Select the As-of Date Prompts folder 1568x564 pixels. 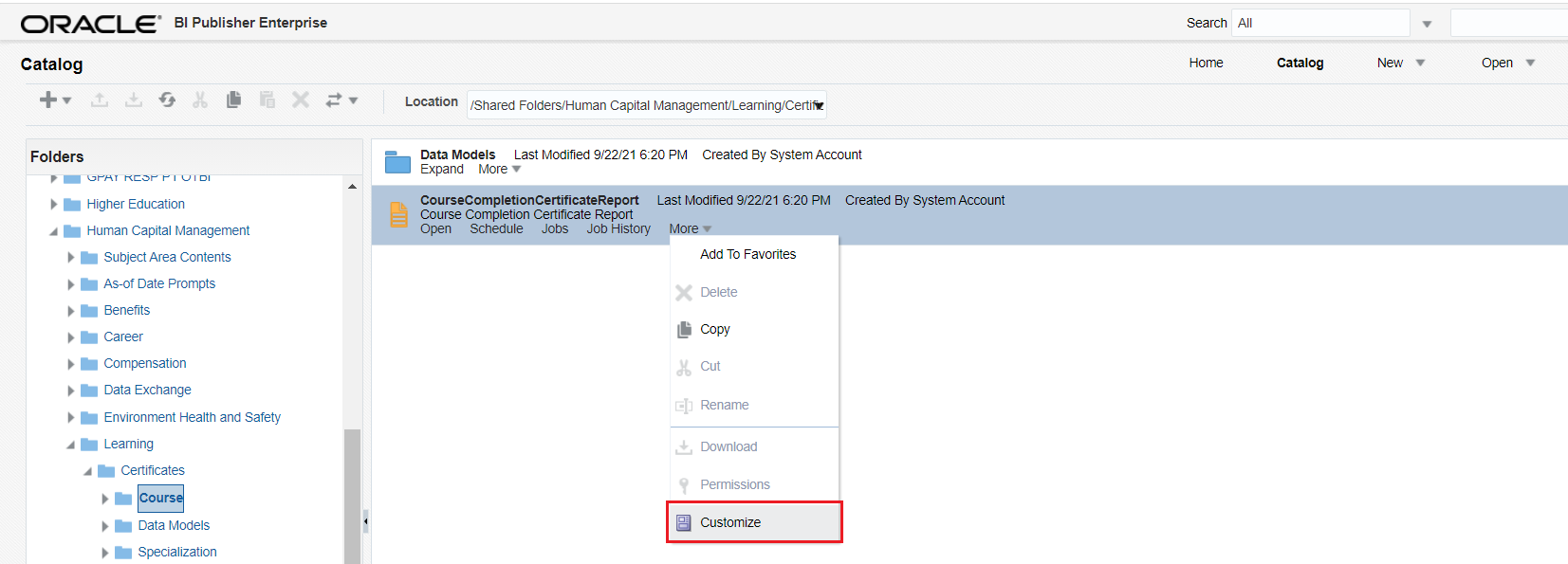tap(159, 283)
